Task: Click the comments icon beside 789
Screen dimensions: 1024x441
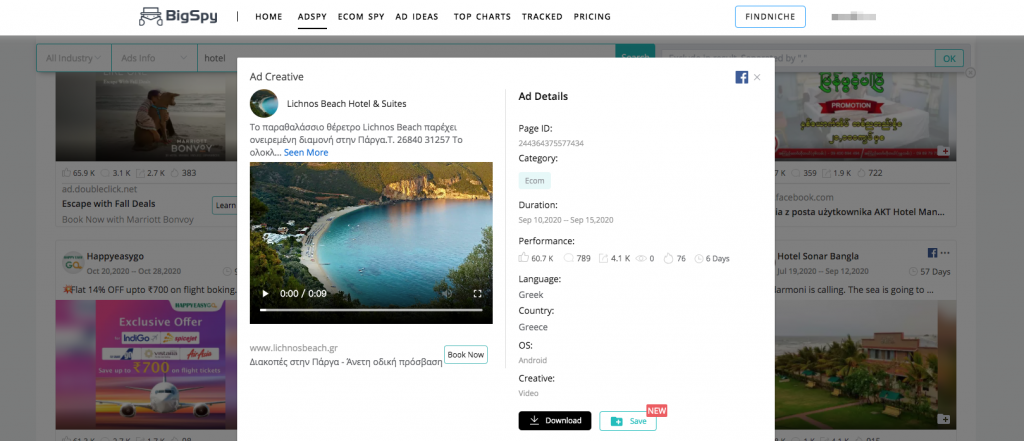Action: pyautogui.click(x=568, y=258)
